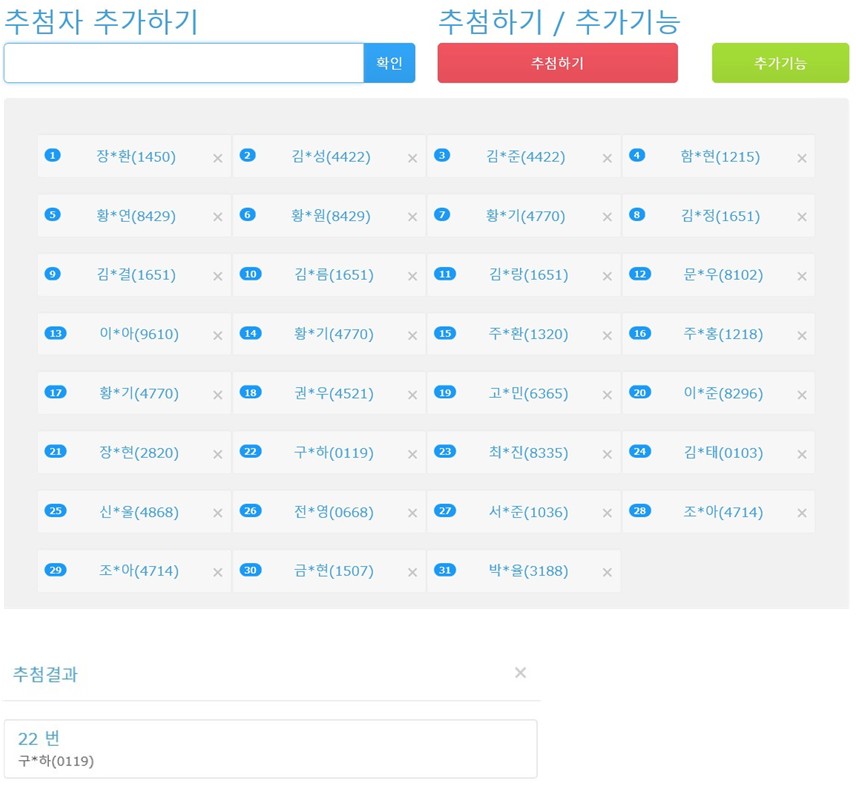The width and height of the screenshot is (856, 793).
Task: Select participant name 권*우(4521)
Action: (334, 394)
